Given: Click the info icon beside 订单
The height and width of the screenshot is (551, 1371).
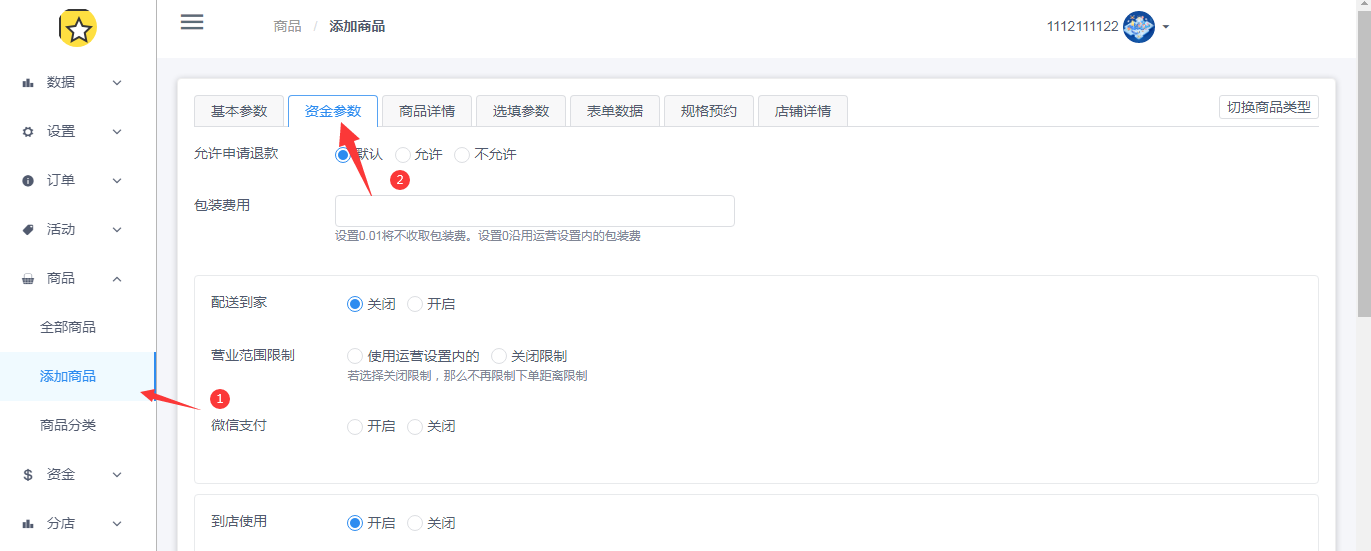Looking at the screenshot, I should point(28,181).
